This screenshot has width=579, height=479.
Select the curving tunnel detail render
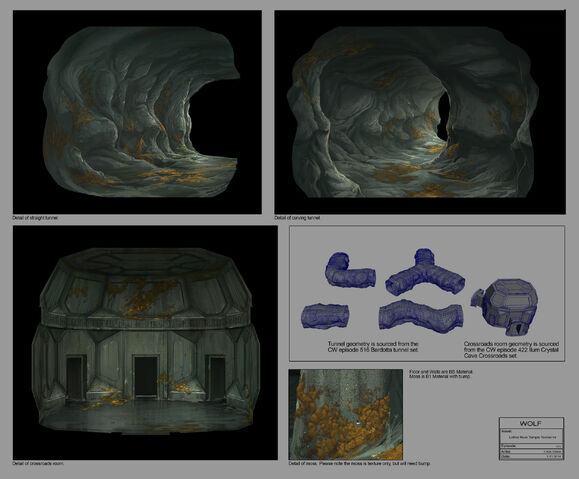click(x=420, y=112)
